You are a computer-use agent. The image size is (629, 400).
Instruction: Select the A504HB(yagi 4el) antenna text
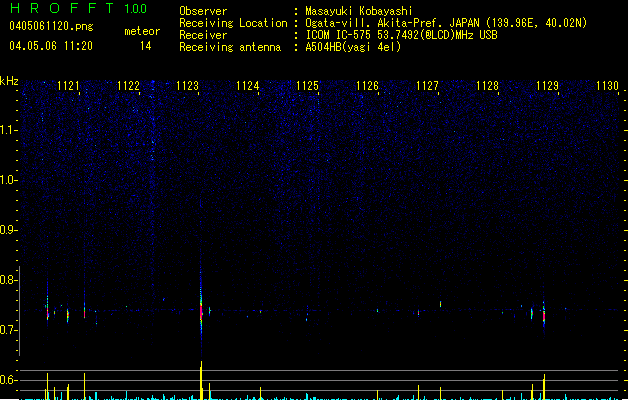click(353, 47)
